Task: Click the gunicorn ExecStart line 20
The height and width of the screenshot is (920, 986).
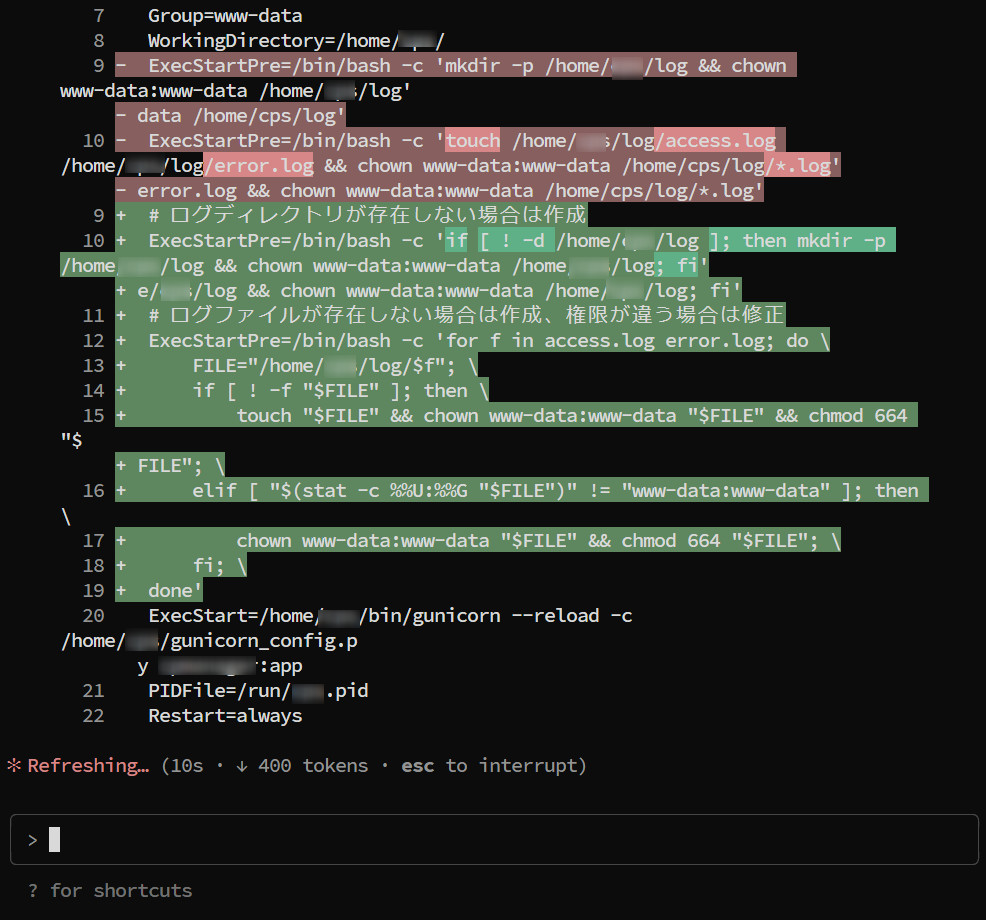Action: [390, 616]
